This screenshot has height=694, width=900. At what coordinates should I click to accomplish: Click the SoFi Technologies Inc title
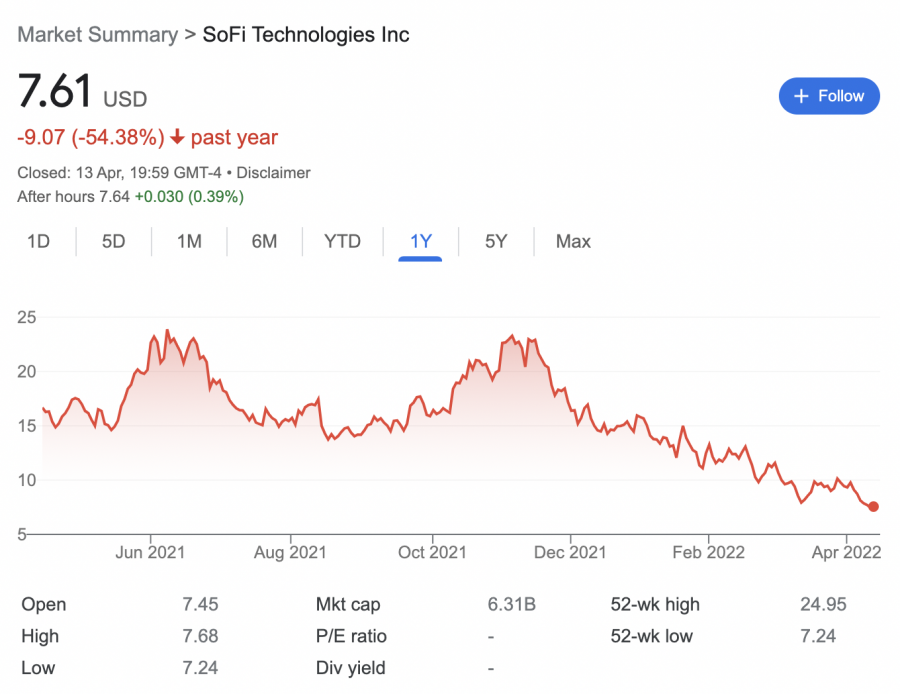point(306,35)
